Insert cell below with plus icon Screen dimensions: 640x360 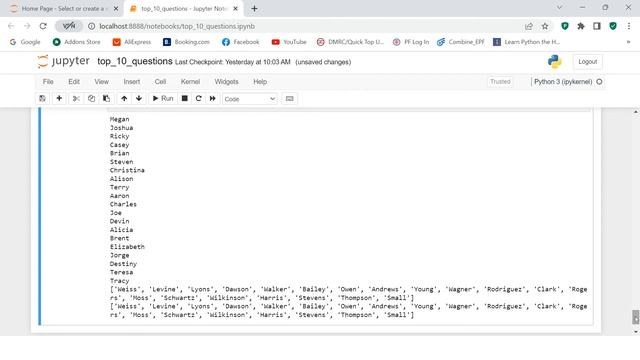click(x=59, y=99)
